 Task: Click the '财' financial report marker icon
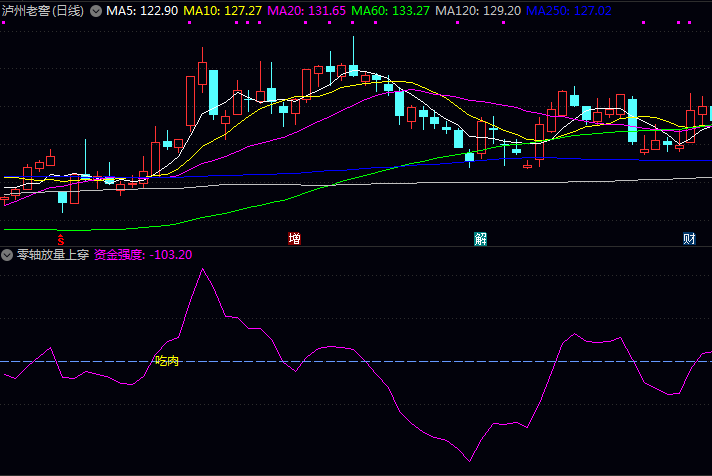(x=689, y=239)
